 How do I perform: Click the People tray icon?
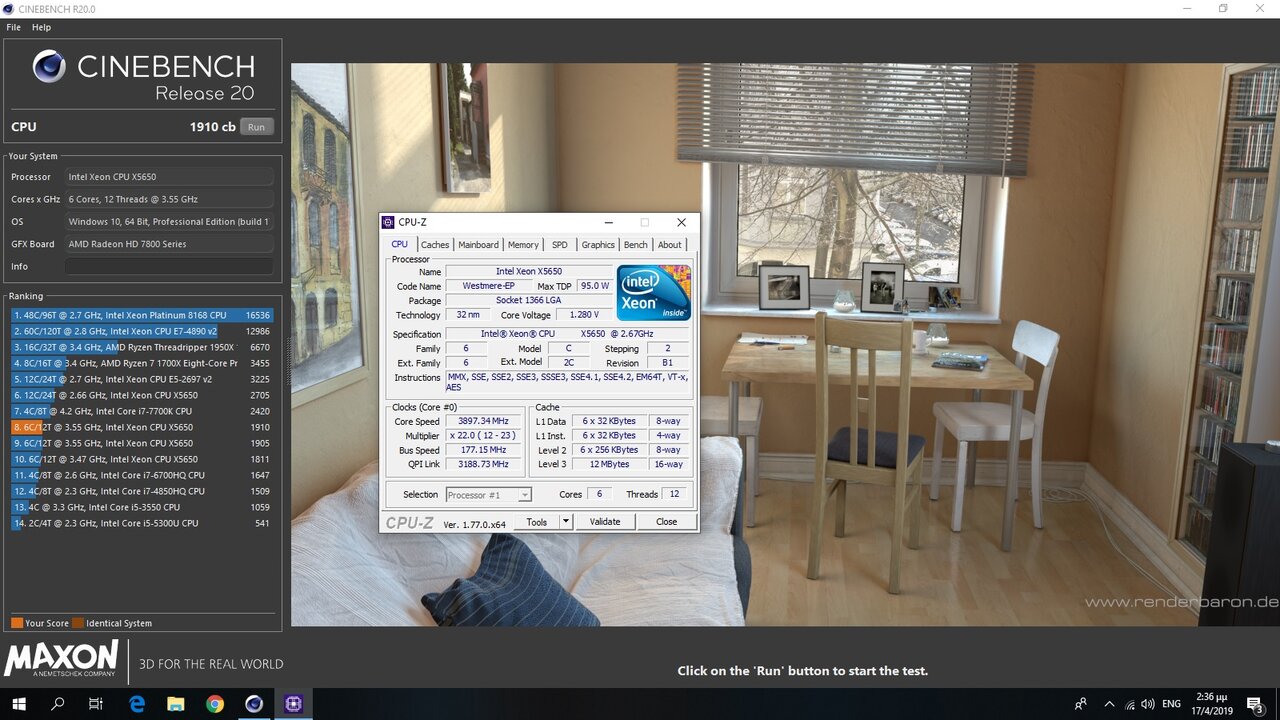(x=1081, y=704)
